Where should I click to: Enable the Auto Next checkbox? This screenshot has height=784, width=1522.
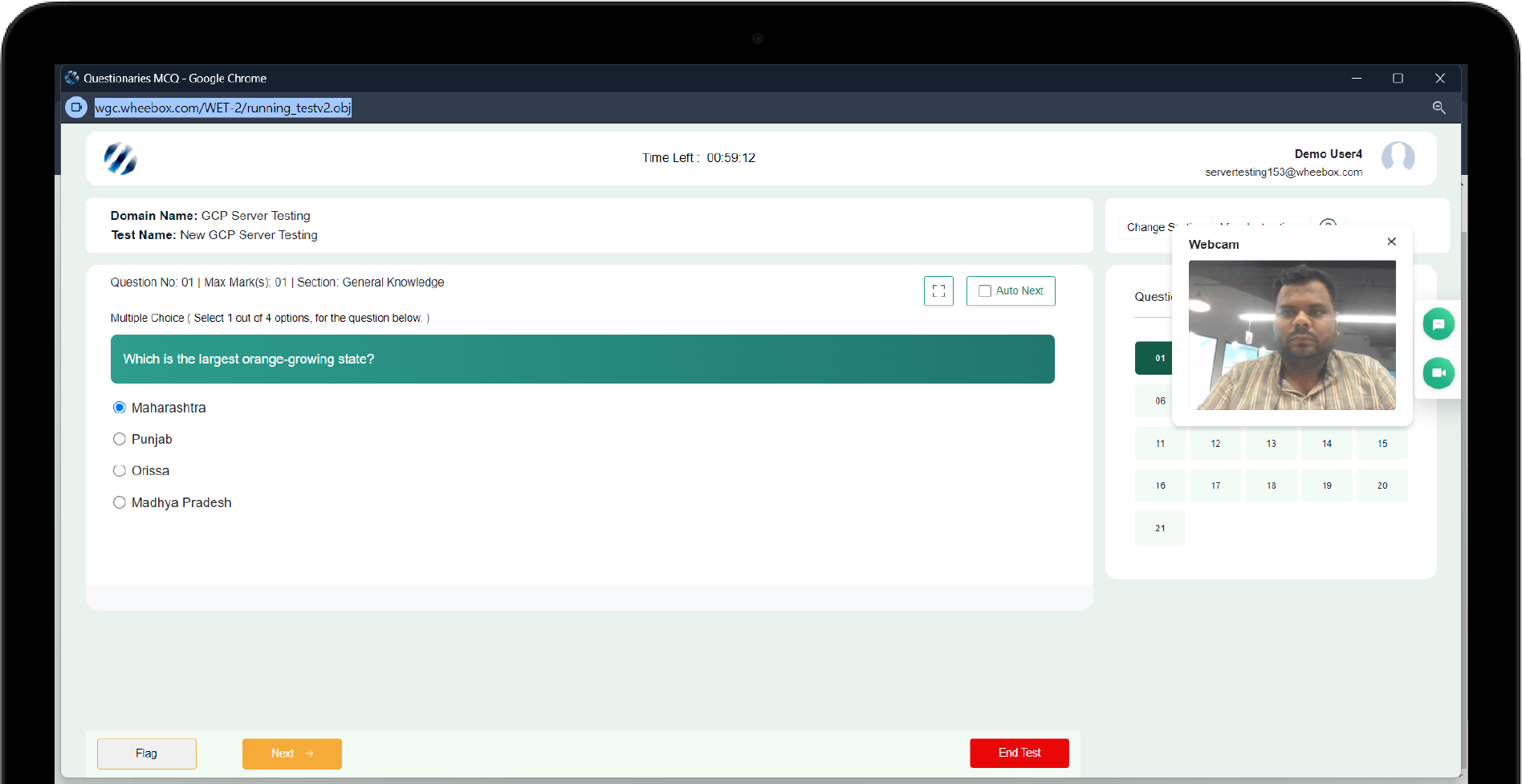[x=985, y=291]
